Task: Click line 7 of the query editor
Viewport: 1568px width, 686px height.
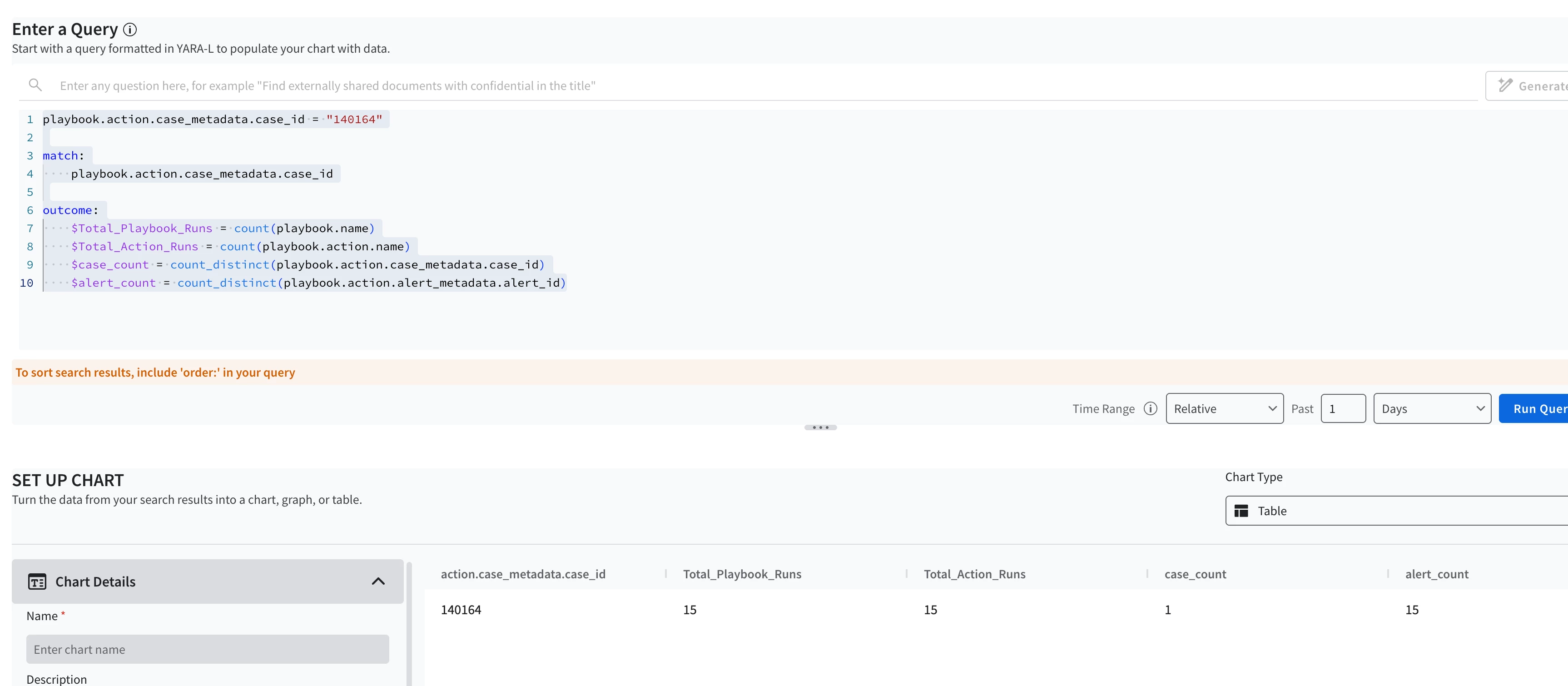Action: (x=222, y=228)
